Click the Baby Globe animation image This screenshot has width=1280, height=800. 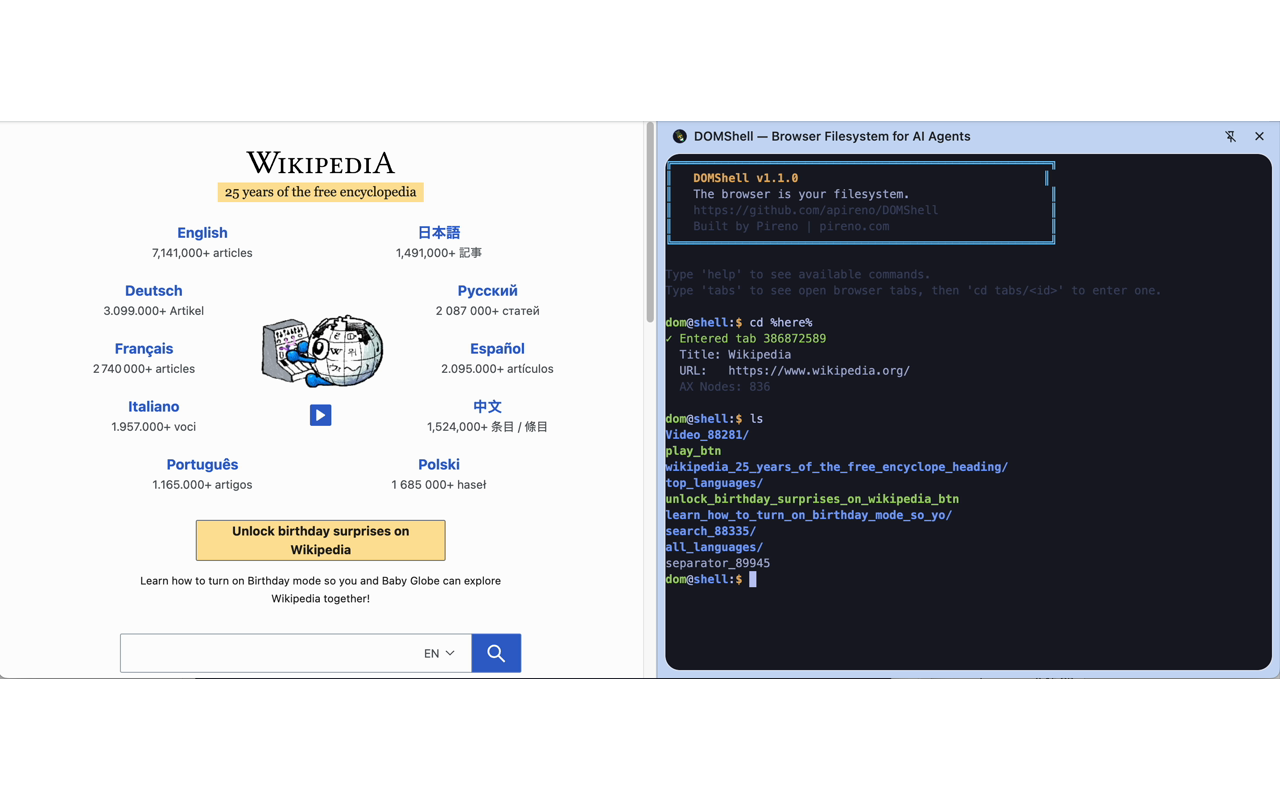click(322, 352)
